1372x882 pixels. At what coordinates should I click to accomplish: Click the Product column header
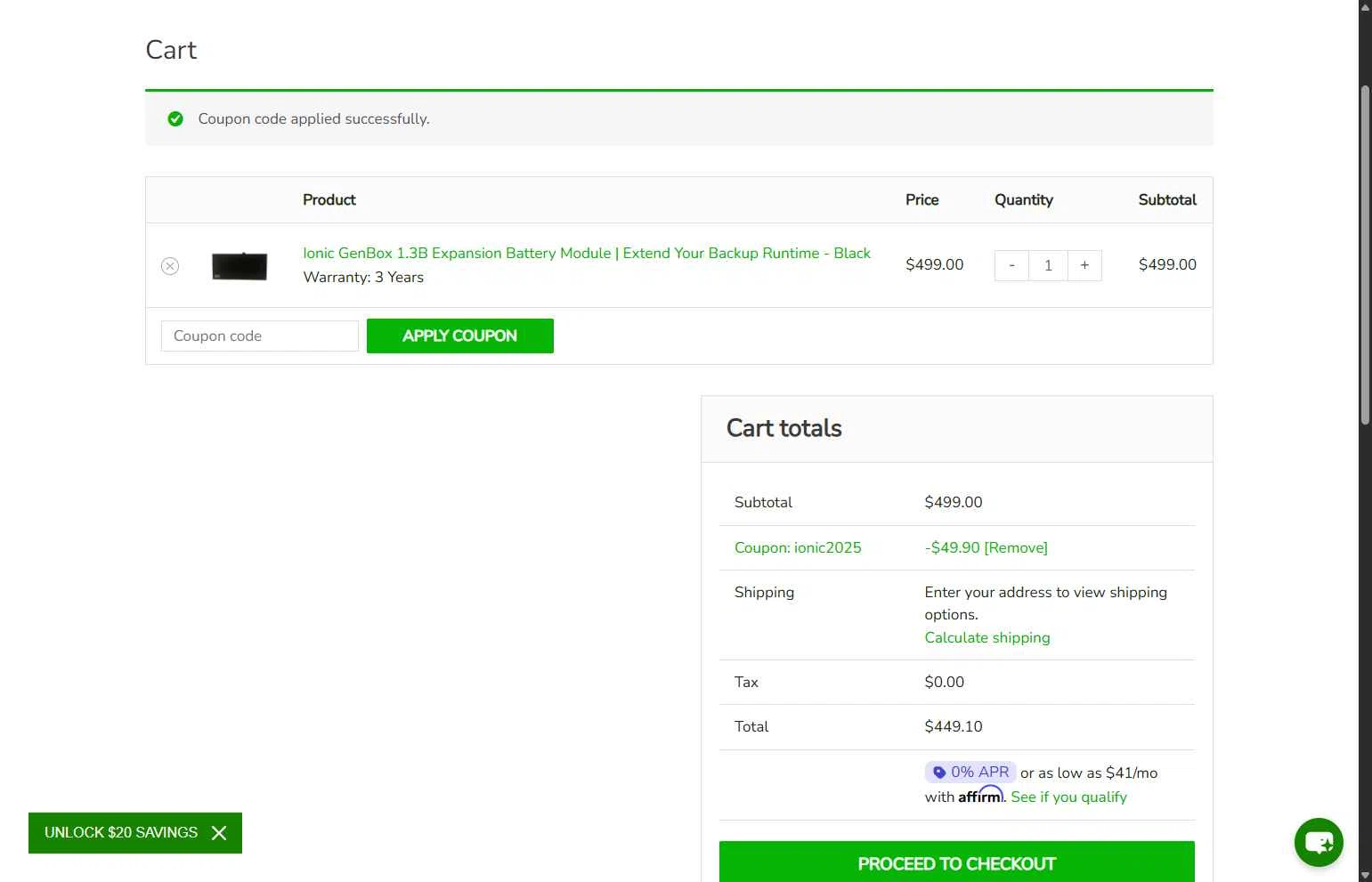pyautogui.click(x=329, y=199)
